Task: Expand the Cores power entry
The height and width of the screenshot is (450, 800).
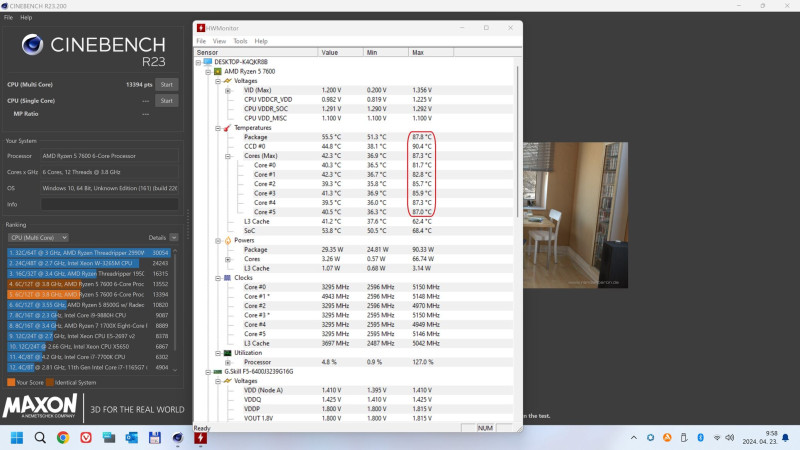Action: coord(228,259)
